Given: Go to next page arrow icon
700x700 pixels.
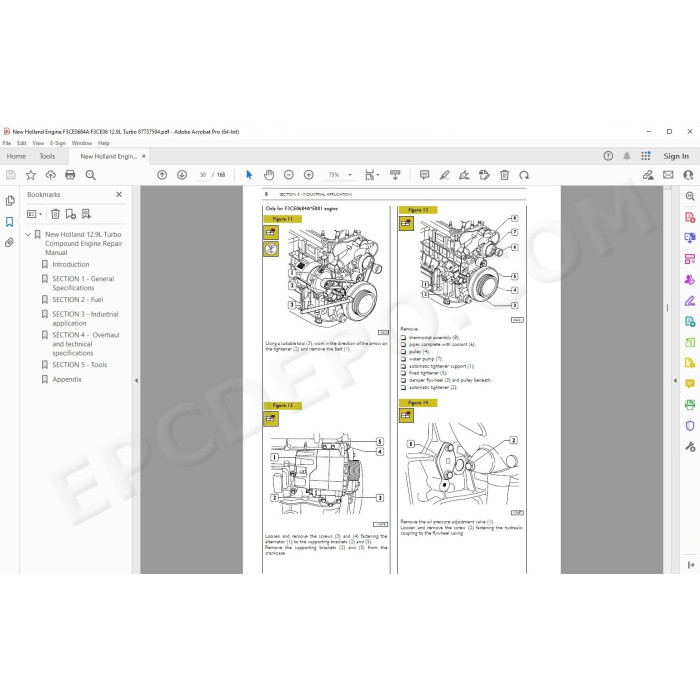Looking at the screenshot, I should (182, 175).
